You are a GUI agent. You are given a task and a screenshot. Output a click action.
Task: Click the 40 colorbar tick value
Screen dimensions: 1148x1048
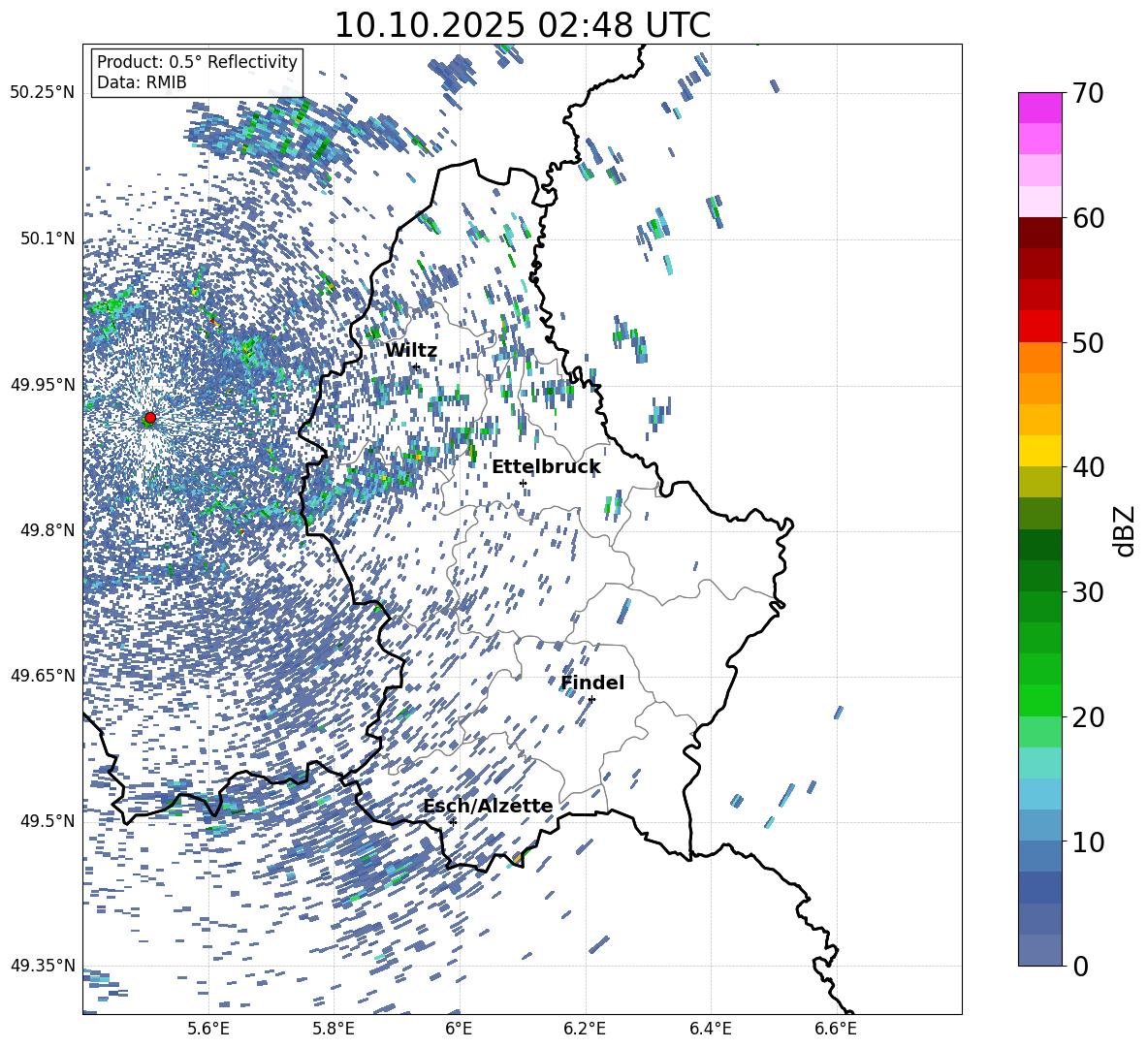point(1088,467)
